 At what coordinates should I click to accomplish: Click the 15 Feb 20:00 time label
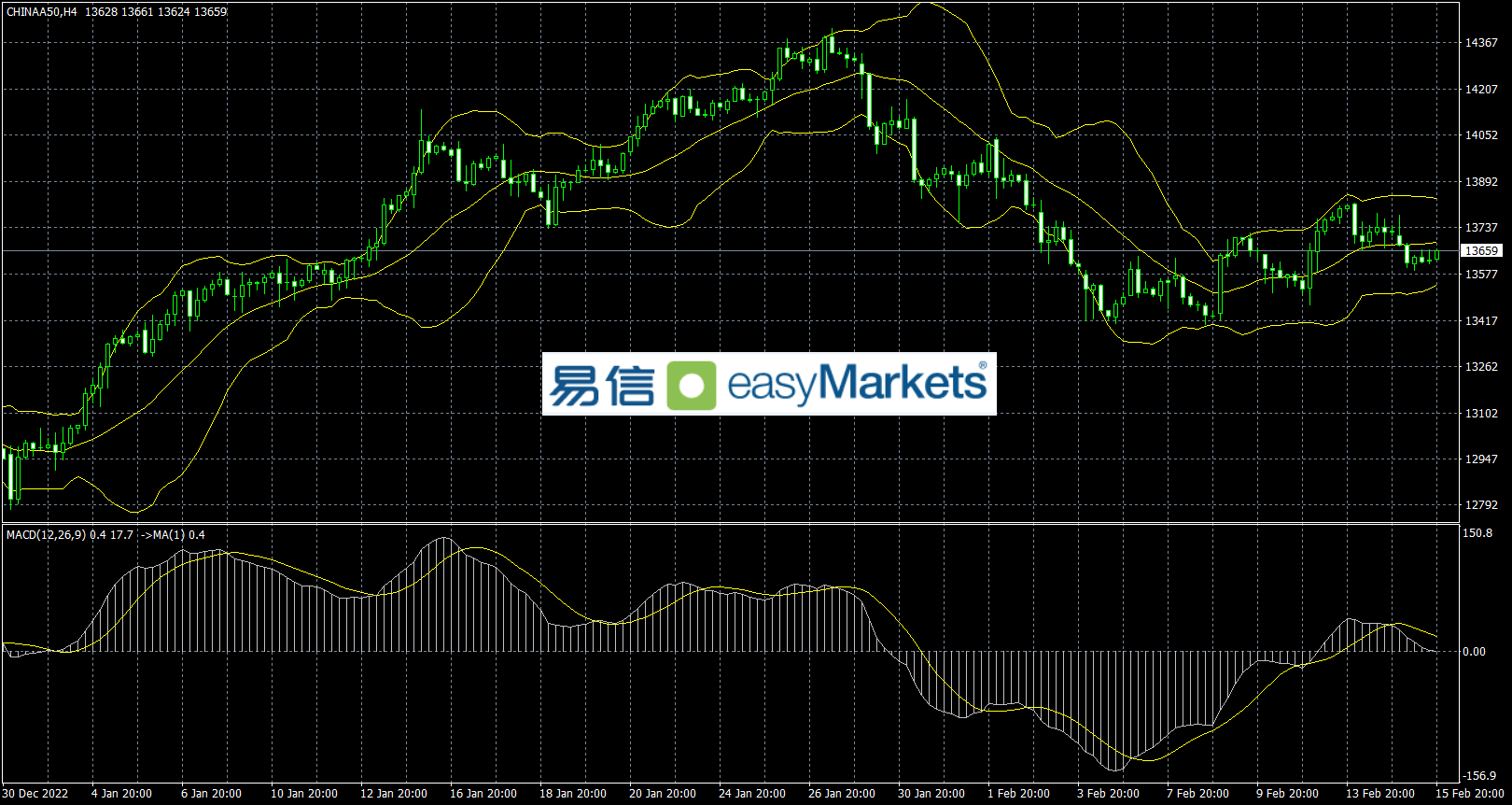tap(1470, 794)
